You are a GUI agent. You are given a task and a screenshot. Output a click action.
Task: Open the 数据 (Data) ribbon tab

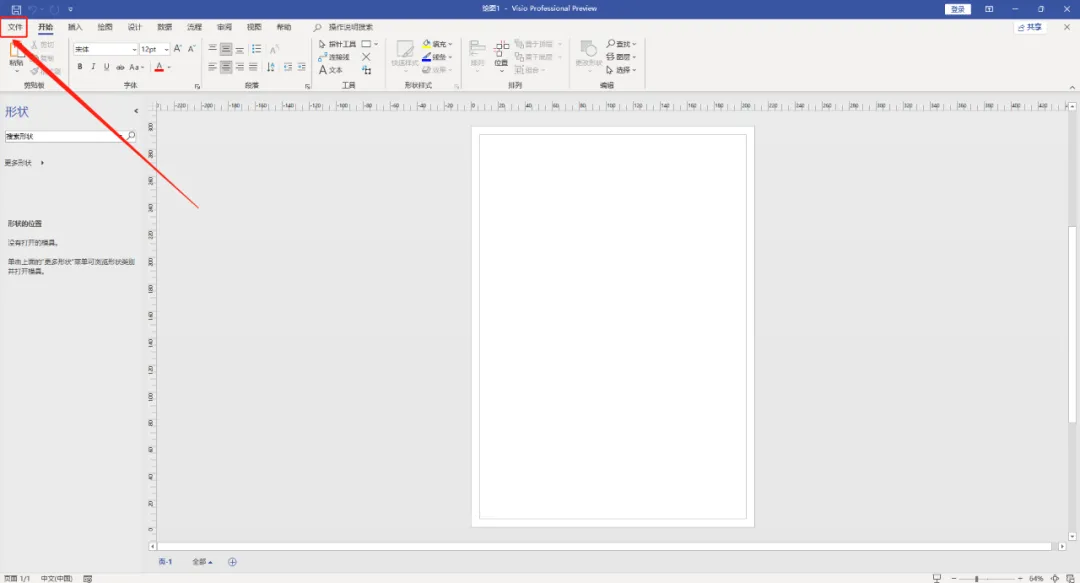165,28
